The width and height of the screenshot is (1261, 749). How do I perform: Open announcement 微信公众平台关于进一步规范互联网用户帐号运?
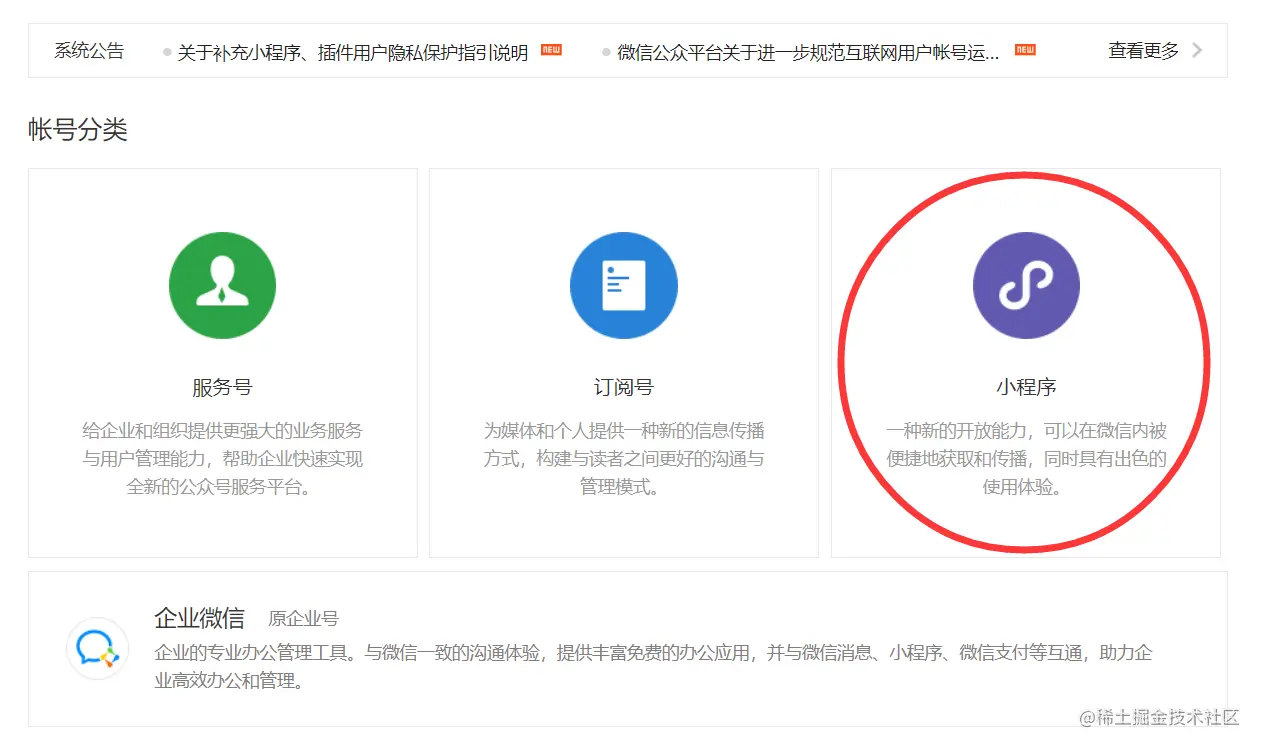pyautogui.click(x=808, y=53)
